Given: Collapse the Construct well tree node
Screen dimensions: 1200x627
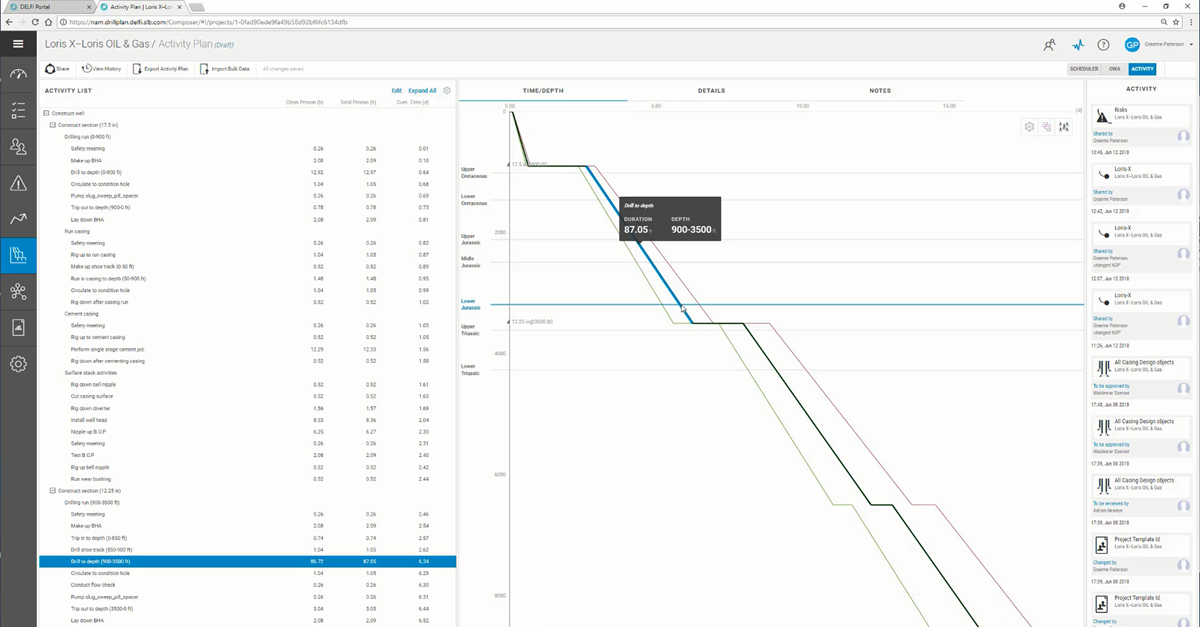Looking at the screenshot, I should point(47,113).
